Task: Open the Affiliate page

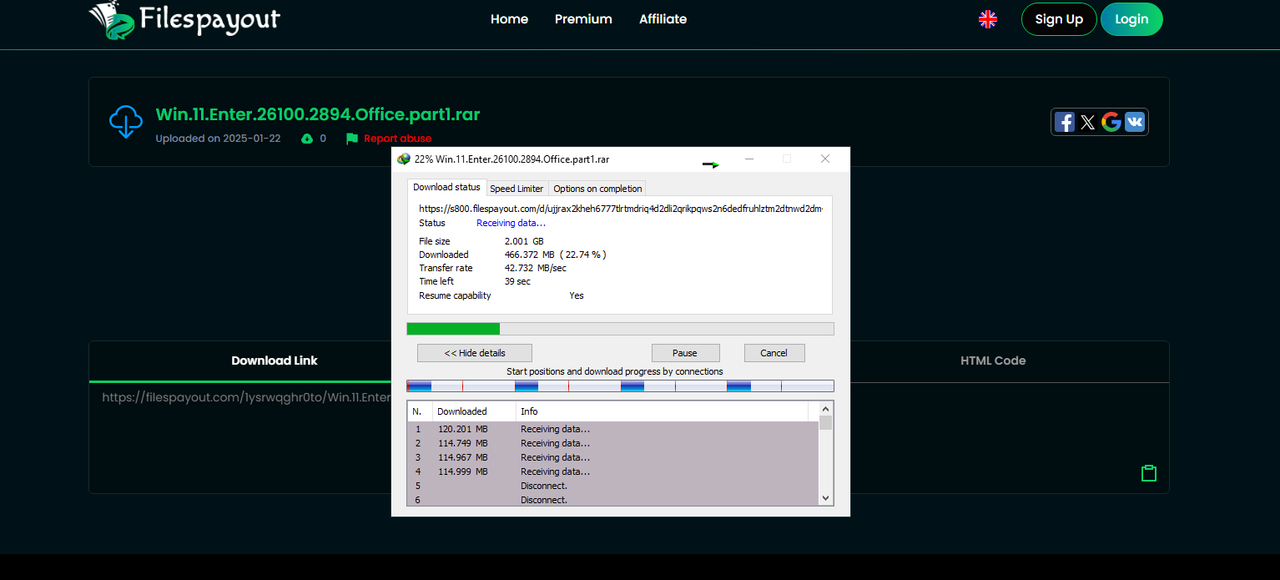Action: pos(663,19)
